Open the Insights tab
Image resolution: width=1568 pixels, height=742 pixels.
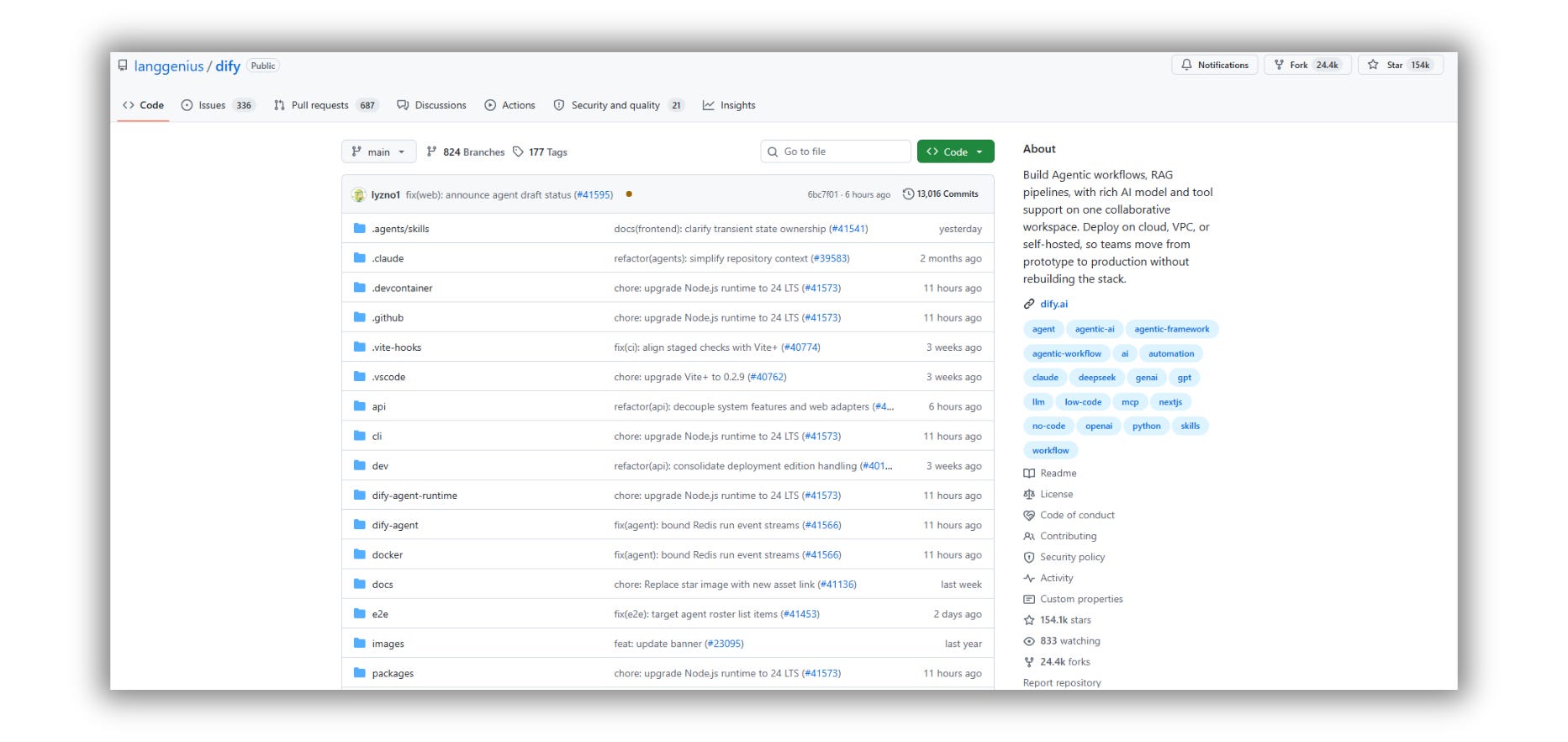[x=729, y=105]
